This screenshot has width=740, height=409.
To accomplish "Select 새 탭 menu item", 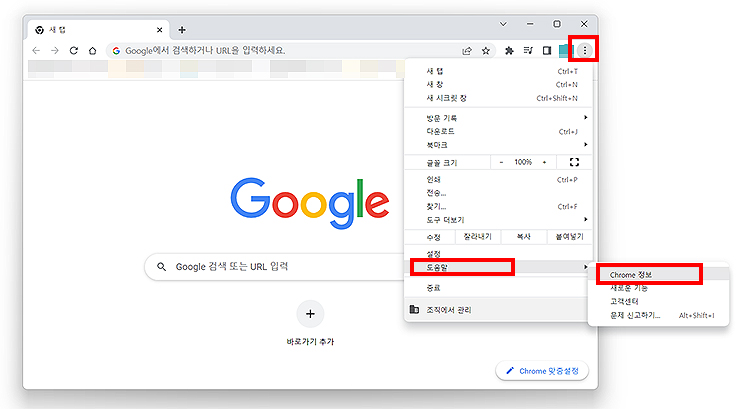I will coord(498,71).
